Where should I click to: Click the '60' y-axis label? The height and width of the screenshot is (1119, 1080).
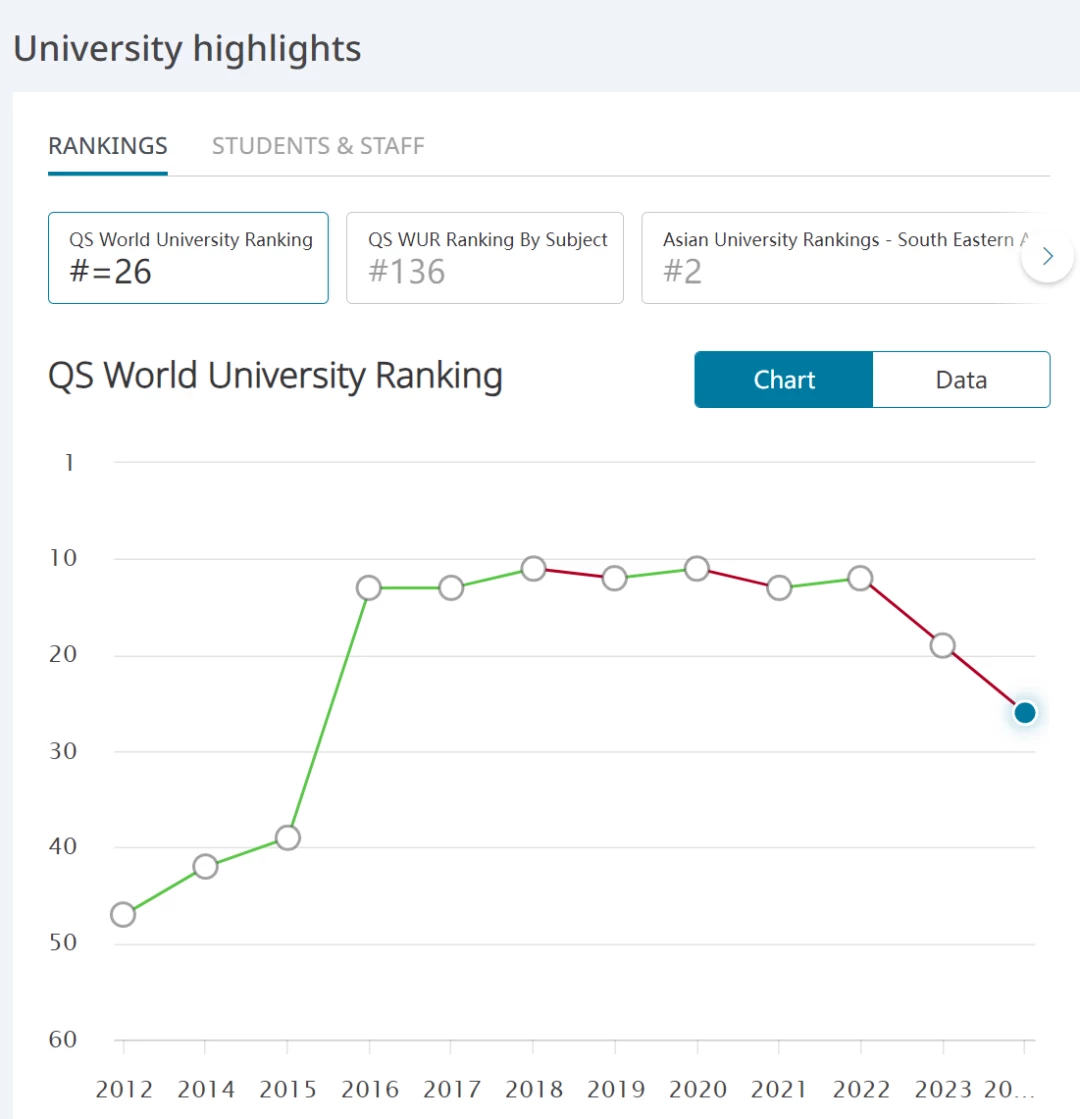pyautogui.click(x=63, y=1040)
